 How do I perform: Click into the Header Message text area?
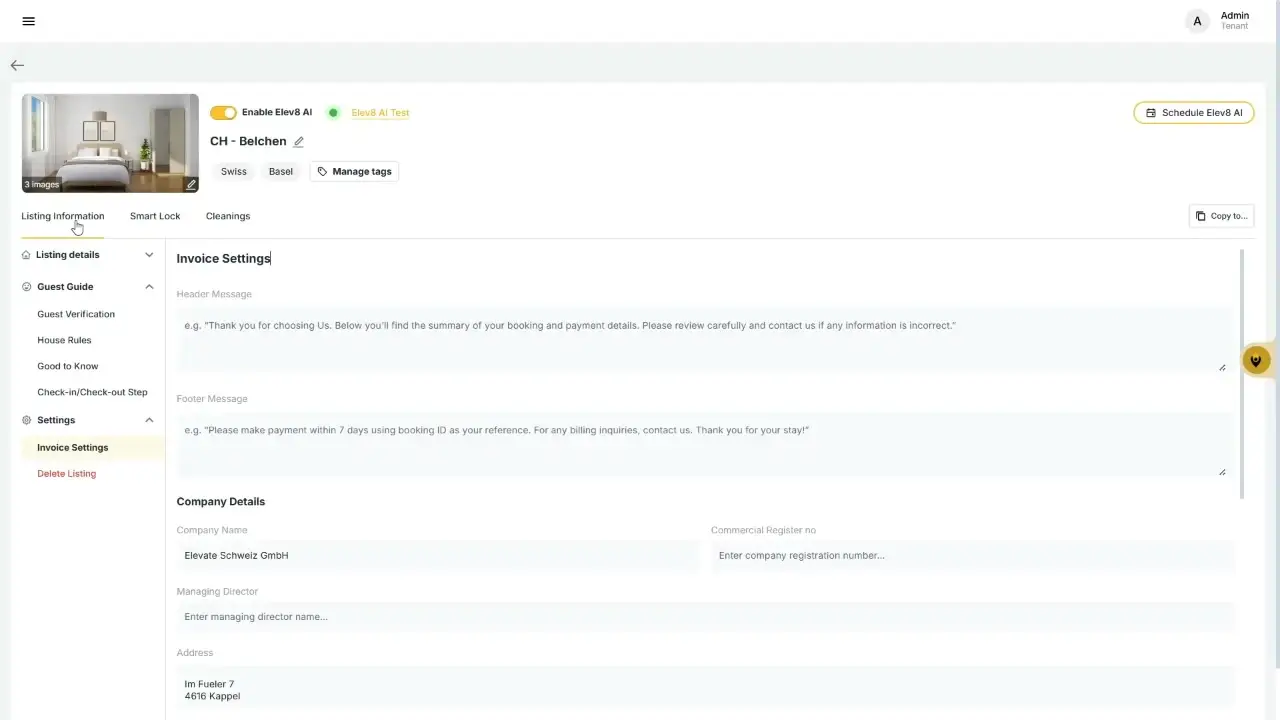pyautogui.click(x=703, y=339)
